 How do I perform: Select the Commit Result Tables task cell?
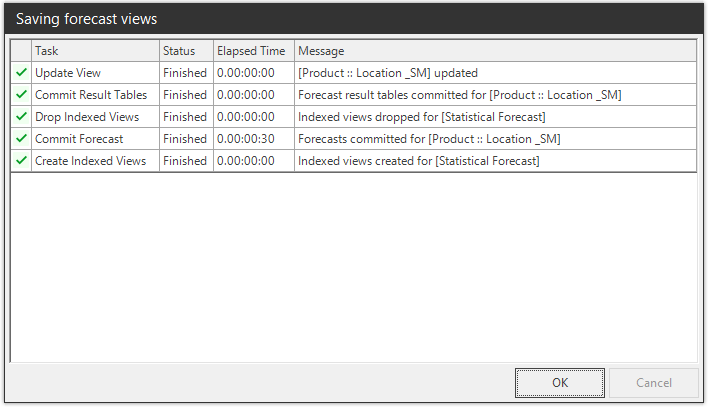point(95,95)
